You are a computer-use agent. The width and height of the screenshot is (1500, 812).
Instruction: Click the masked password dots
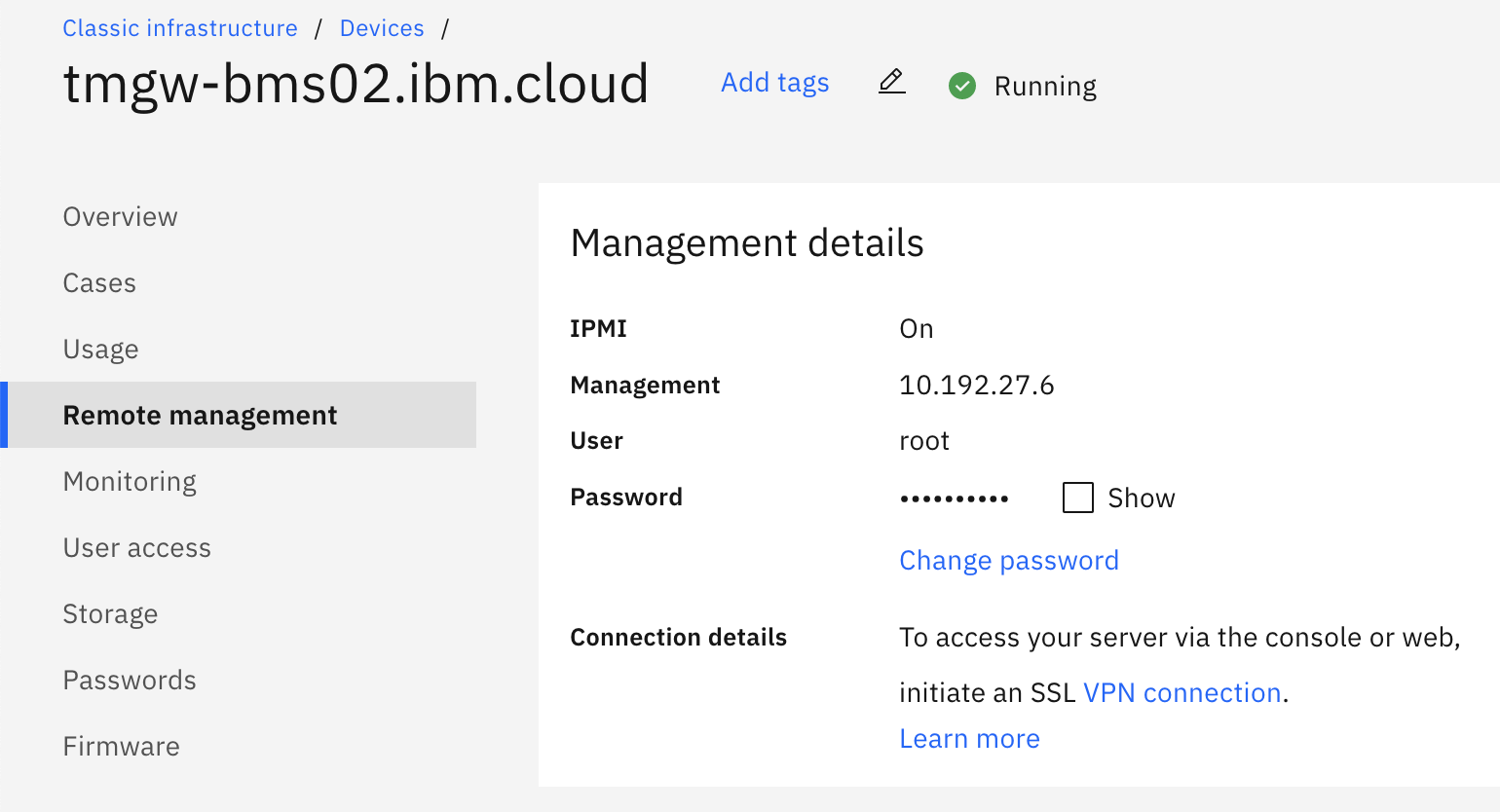[954, 498]
